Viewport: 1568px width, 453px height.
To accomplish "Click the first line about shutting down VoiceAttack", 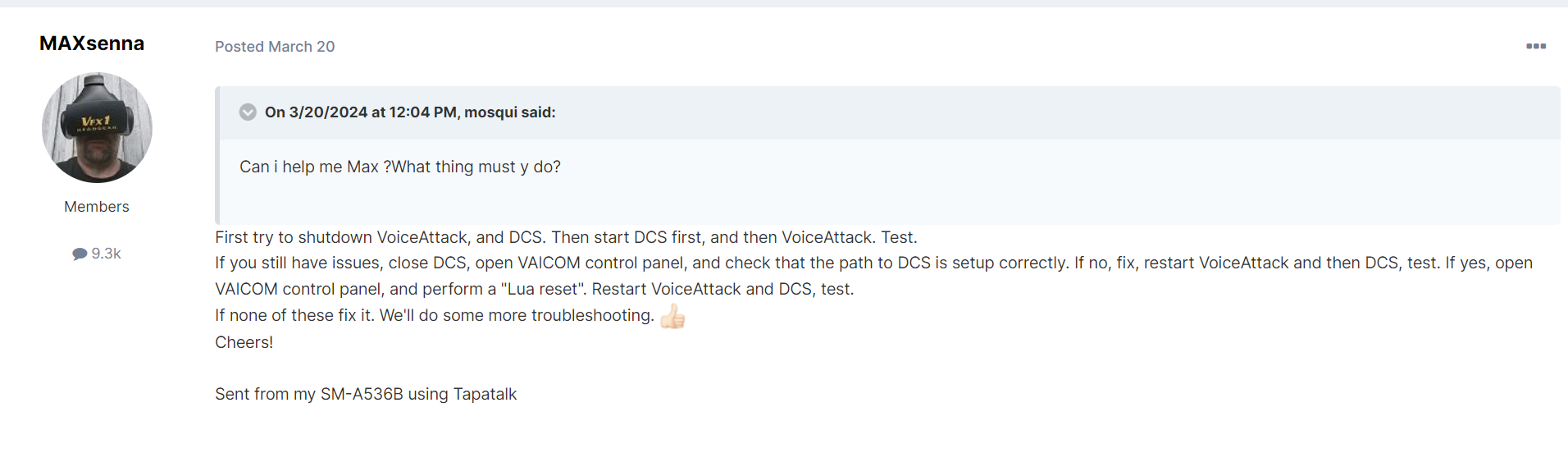I will 566,237.
